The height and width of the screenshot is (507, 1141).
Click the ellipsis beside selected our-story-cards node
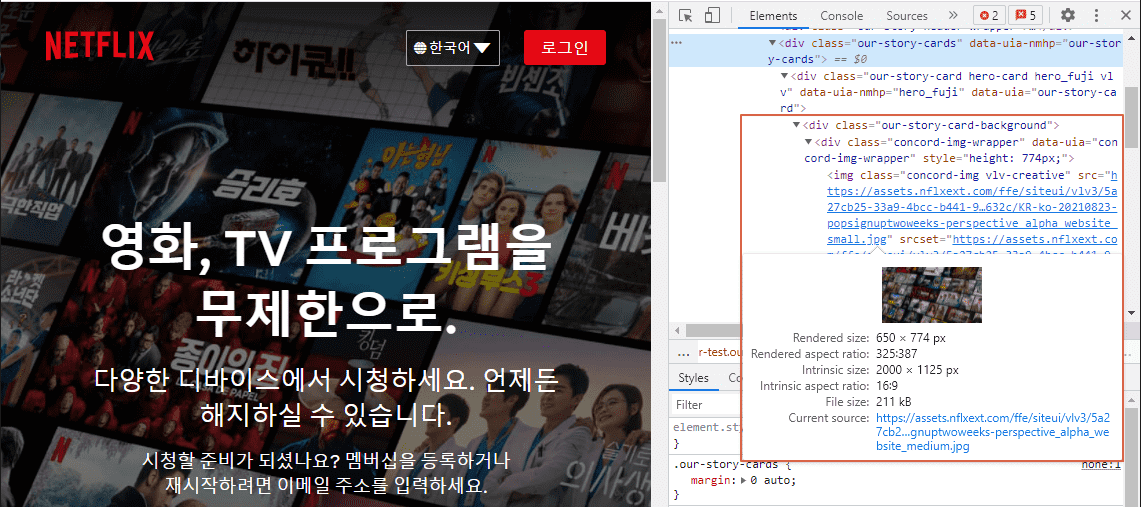[x=677, y=43]
